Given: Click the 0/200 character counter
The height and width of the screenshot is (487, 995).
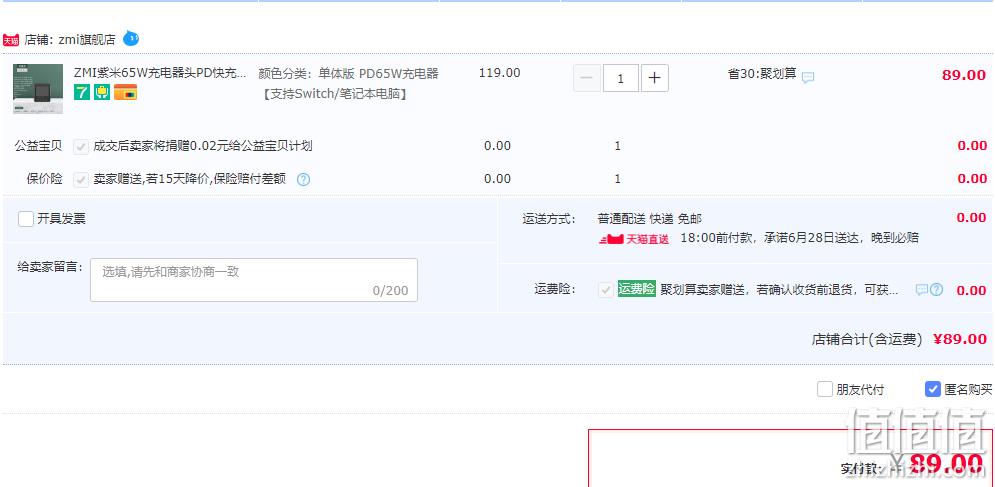Looking at the screenshot, I should [x=390, y=291].
